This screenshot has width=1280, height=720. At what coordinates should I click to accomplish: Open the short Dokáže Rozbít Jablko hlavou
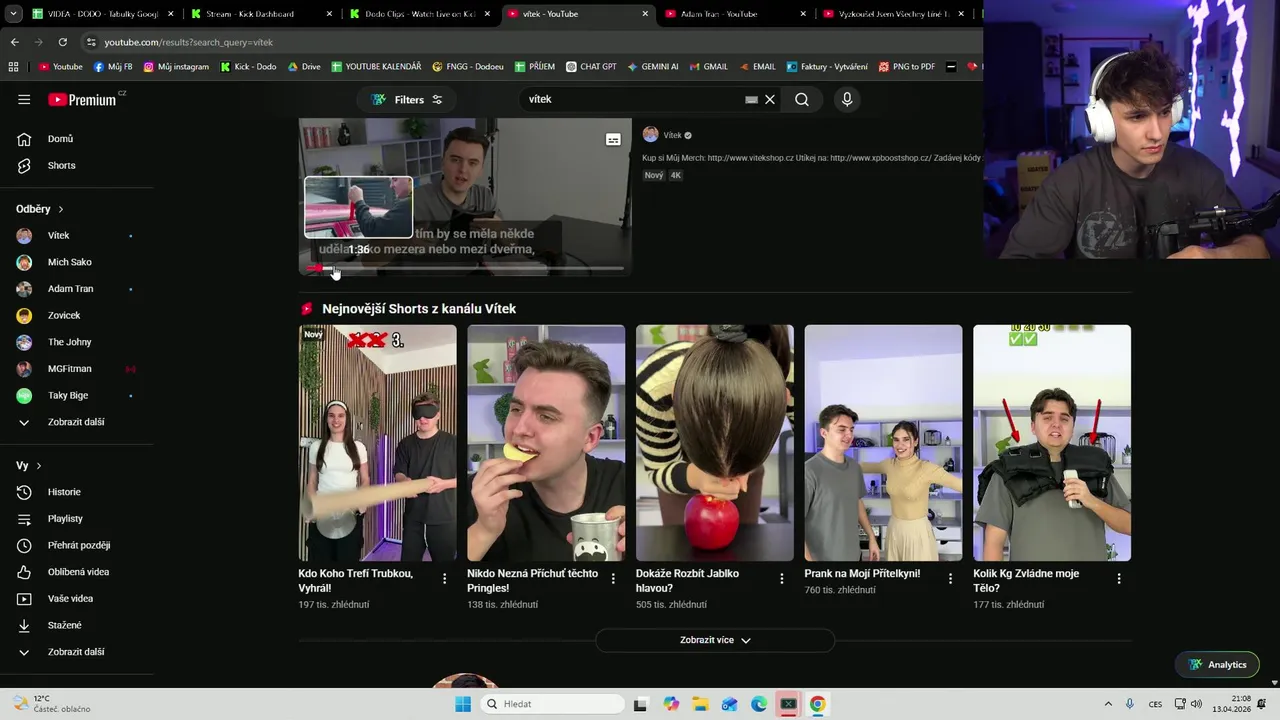point(715,443)
